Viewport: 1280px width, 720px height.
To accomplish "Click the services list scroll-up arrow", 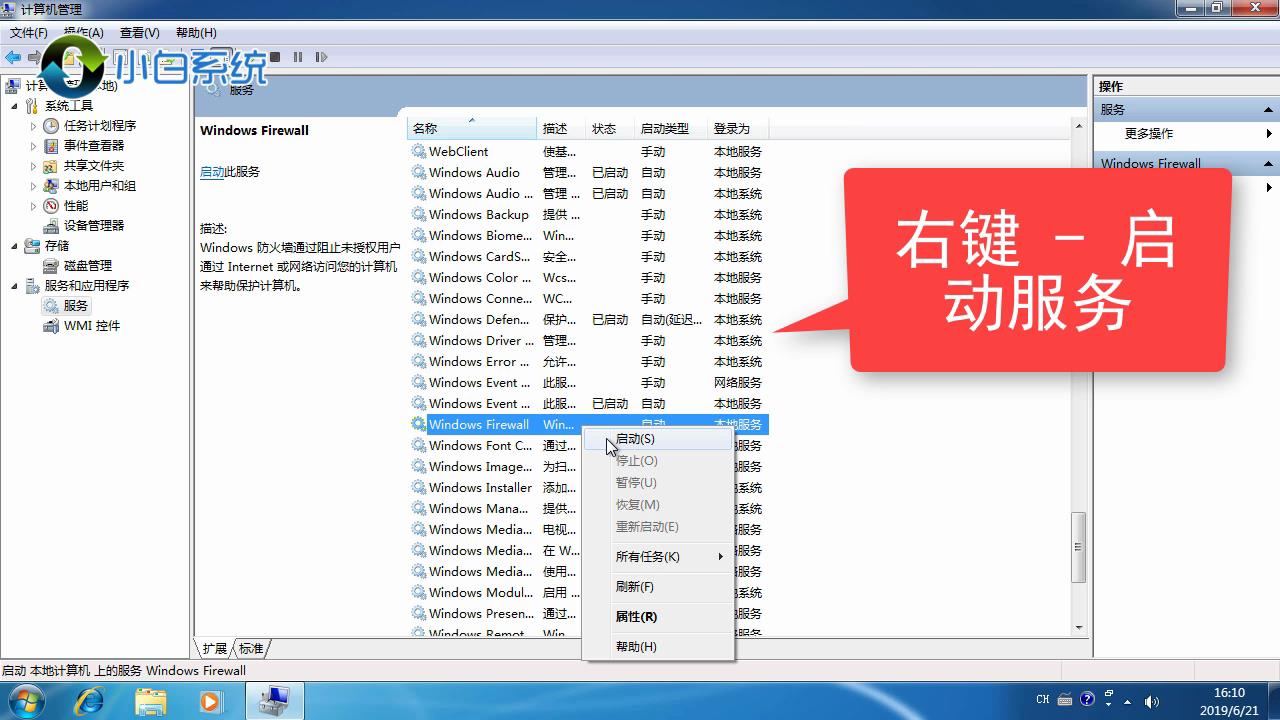I will point(1078,126).
